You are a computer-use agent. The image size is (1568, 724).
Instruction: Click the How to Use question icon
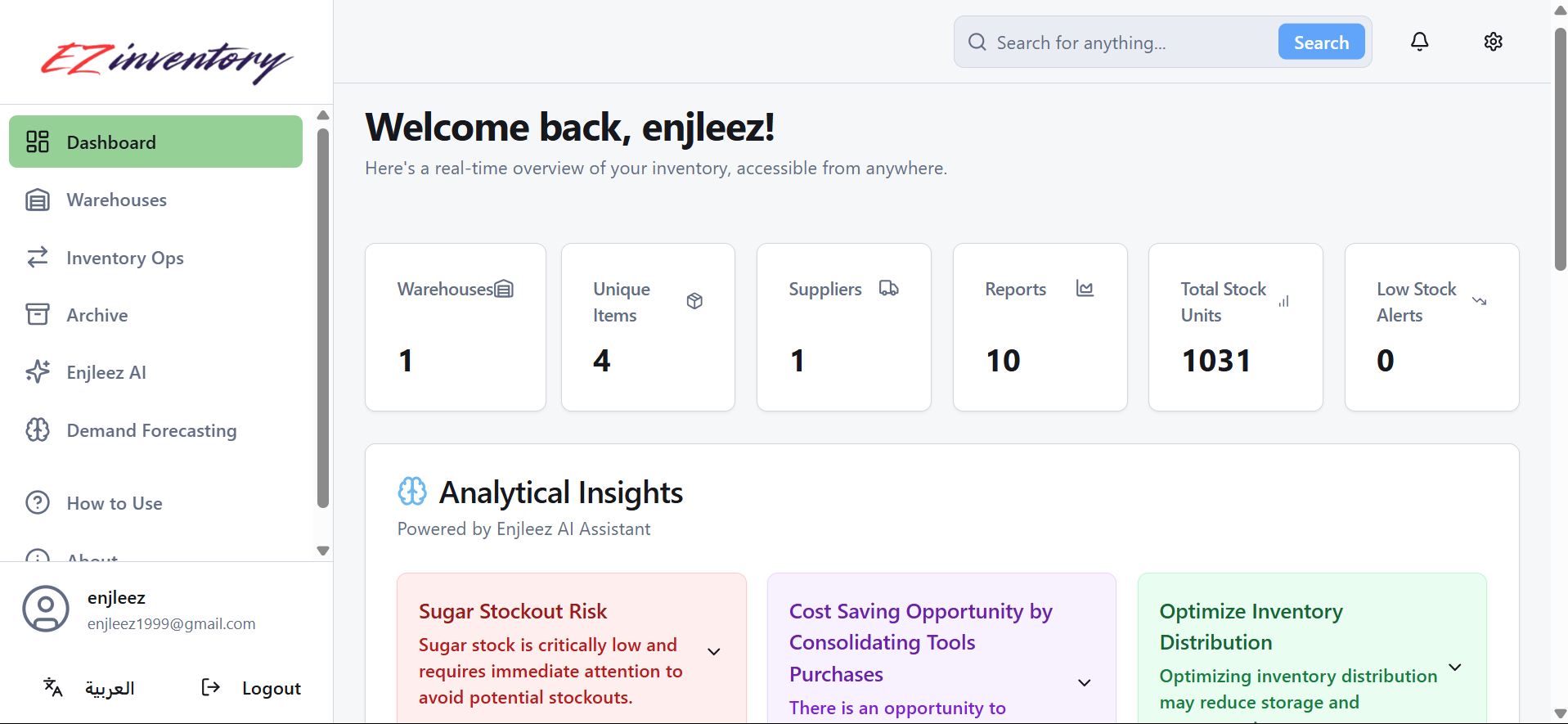tap(38, 502)
